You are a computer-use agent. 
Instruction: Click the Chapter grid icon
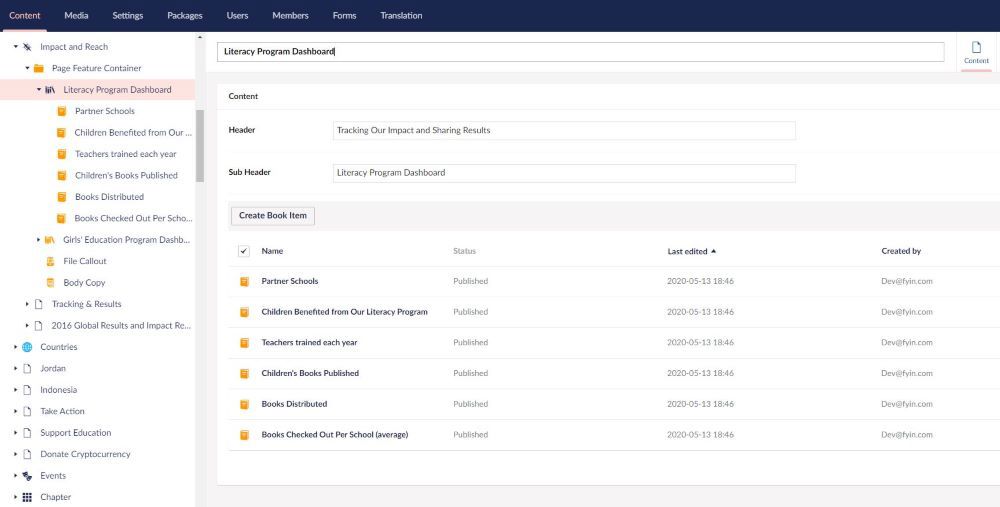click(x=27, y=497)
